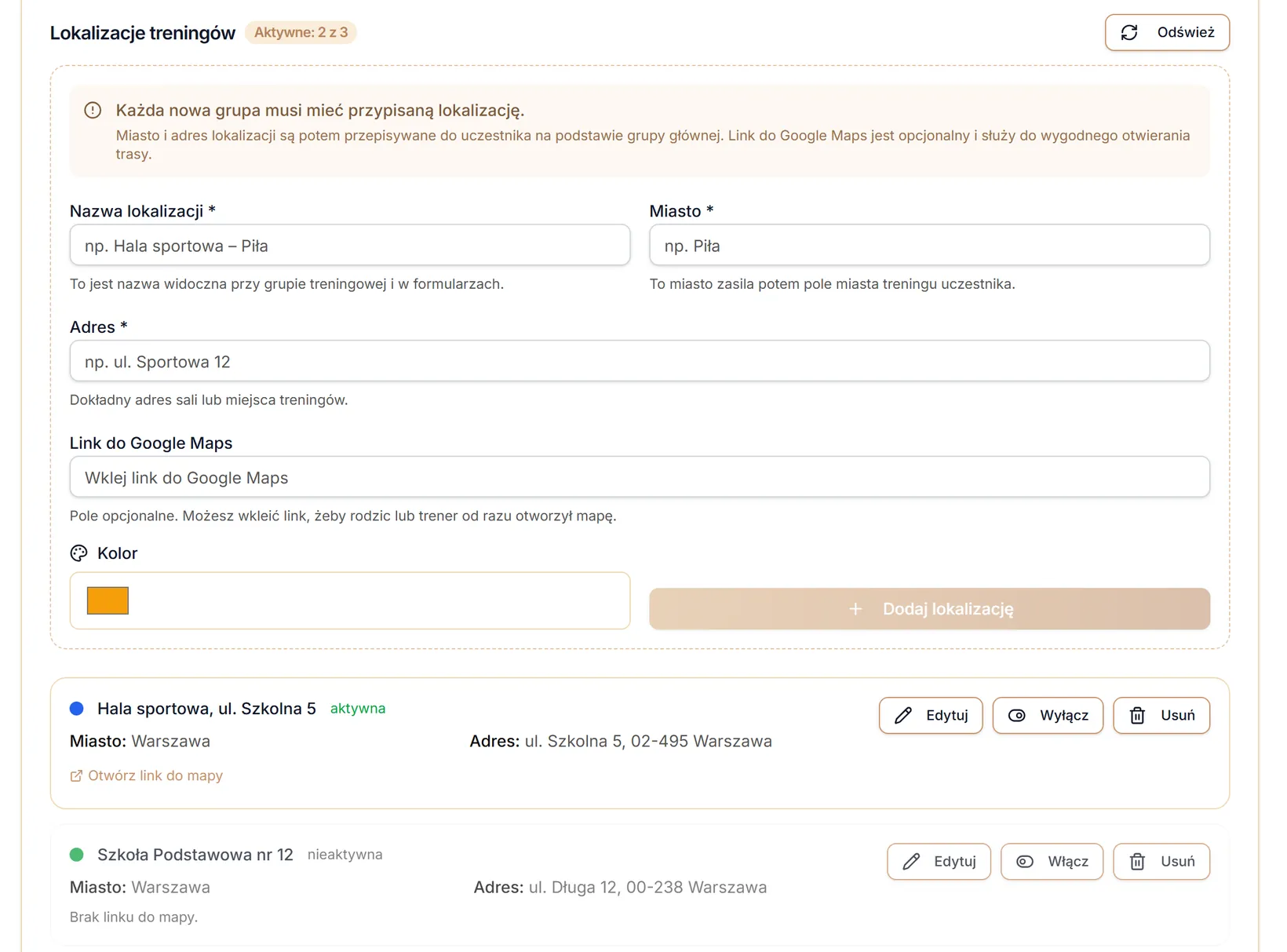Click the trash icon in Hala sportowa row
Screen dimensions: 1287x952
[x=1137, y=715]
